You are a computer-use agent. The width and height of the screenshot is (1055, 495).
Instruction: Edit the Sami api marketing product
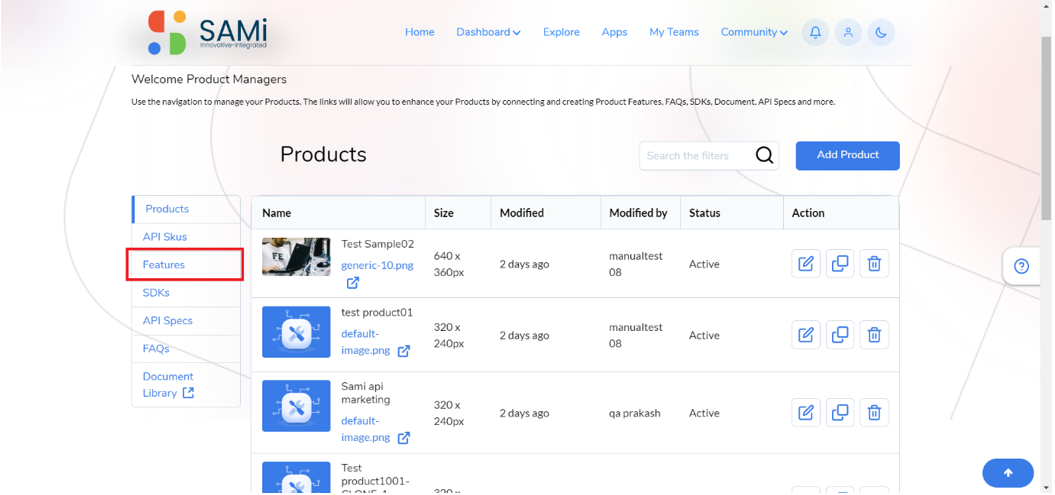806,412
